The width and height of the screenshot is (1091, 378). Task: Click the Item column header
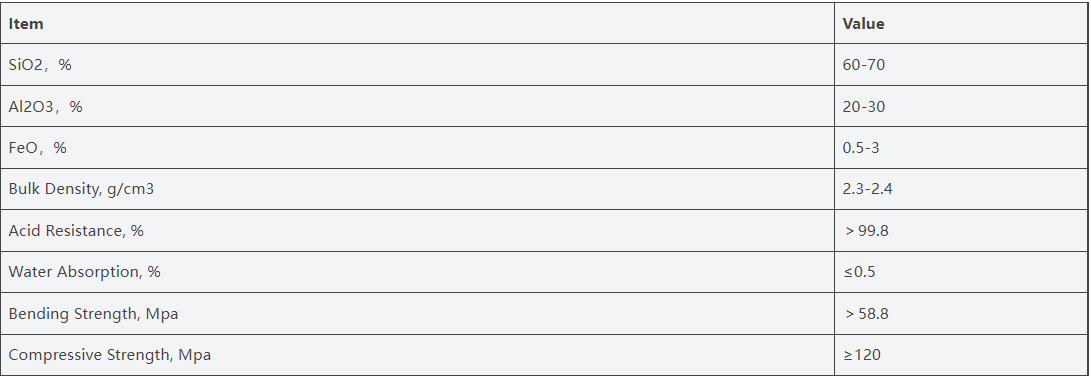pyautogui.click(x=417, y=23)
